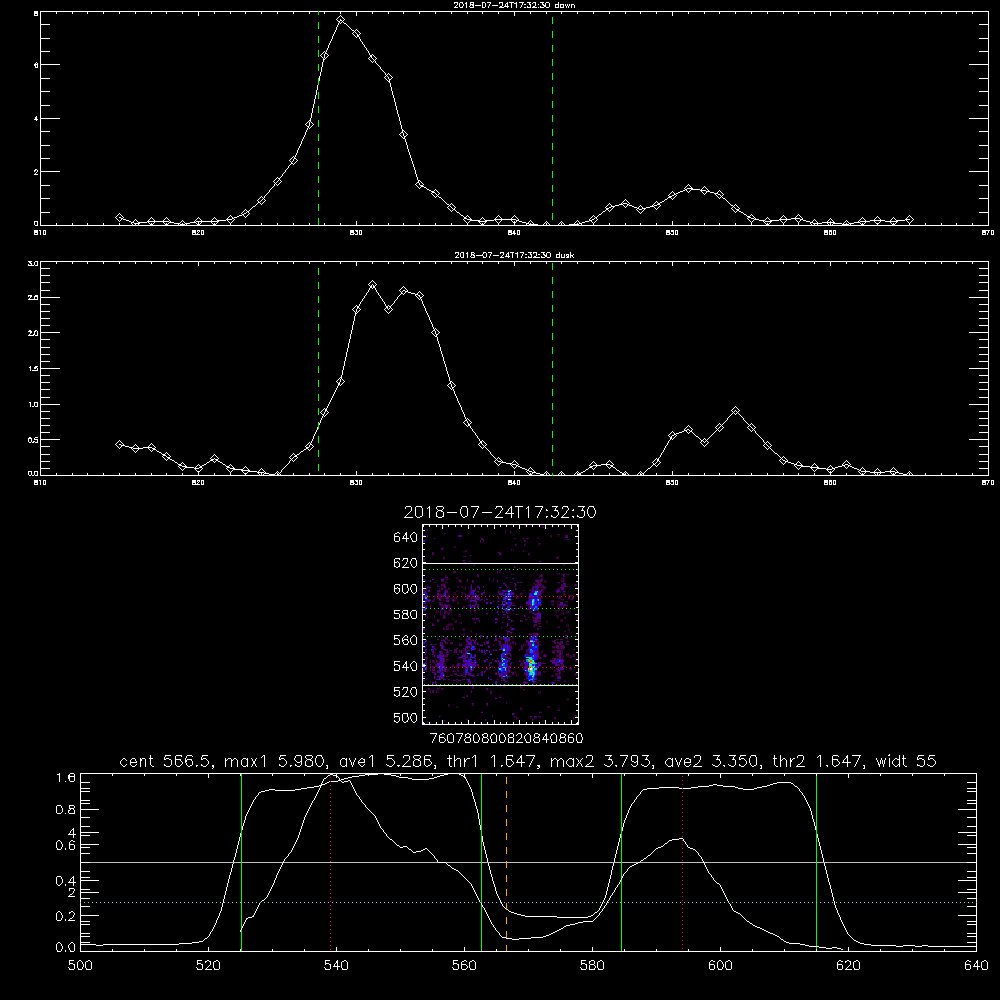The image size is (1000, 1000).
Task: Click the '620' label on the bottom plot x-axis
Action: point(848,966)
